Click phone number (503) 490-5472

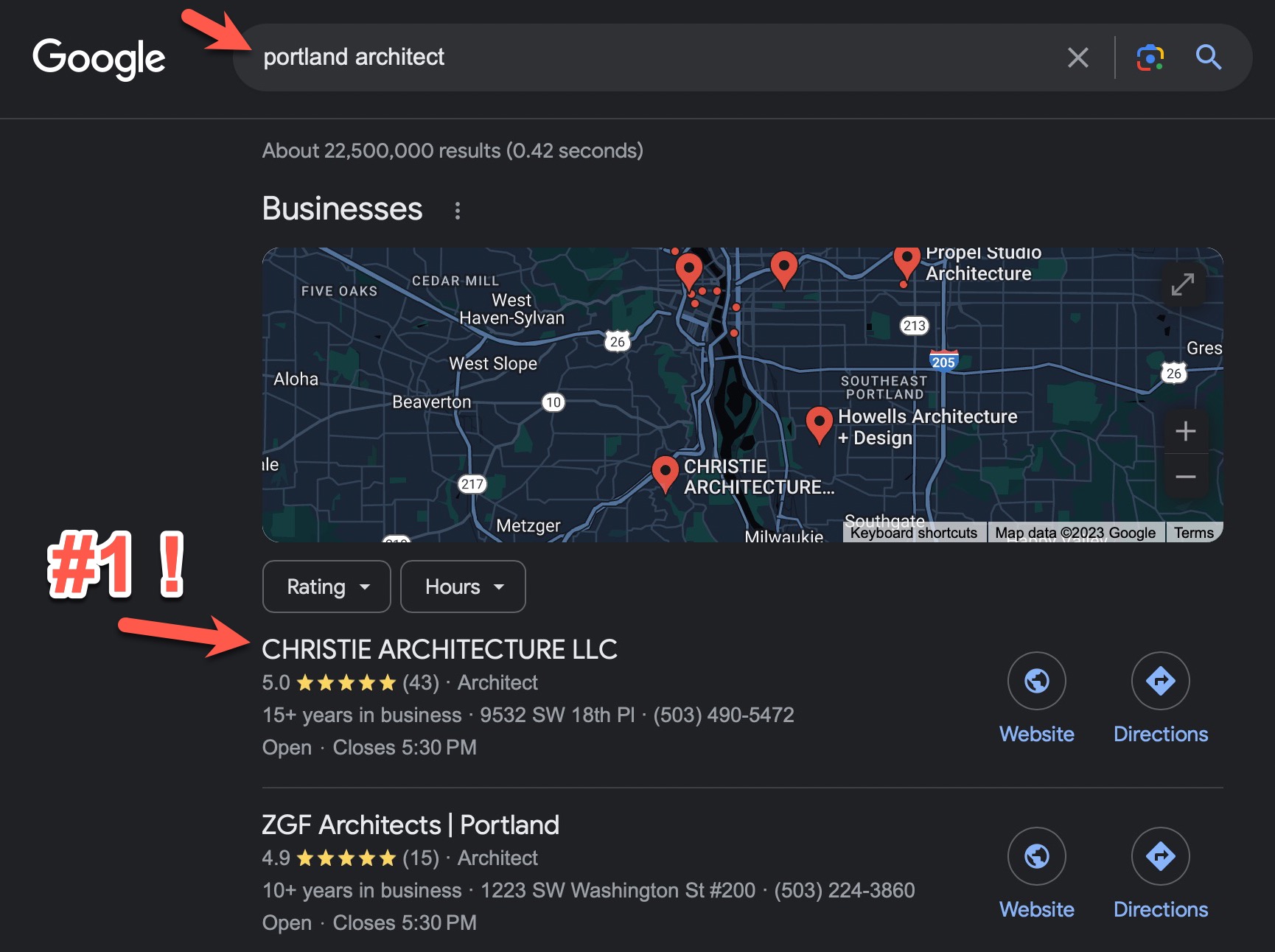723,715
